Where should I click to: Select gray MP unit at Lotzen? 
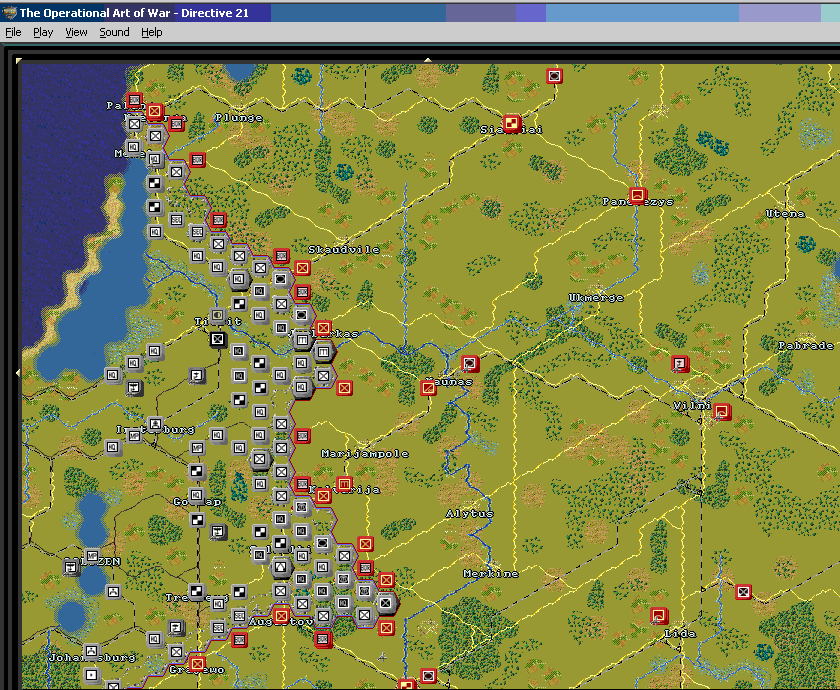pos(92,556)
